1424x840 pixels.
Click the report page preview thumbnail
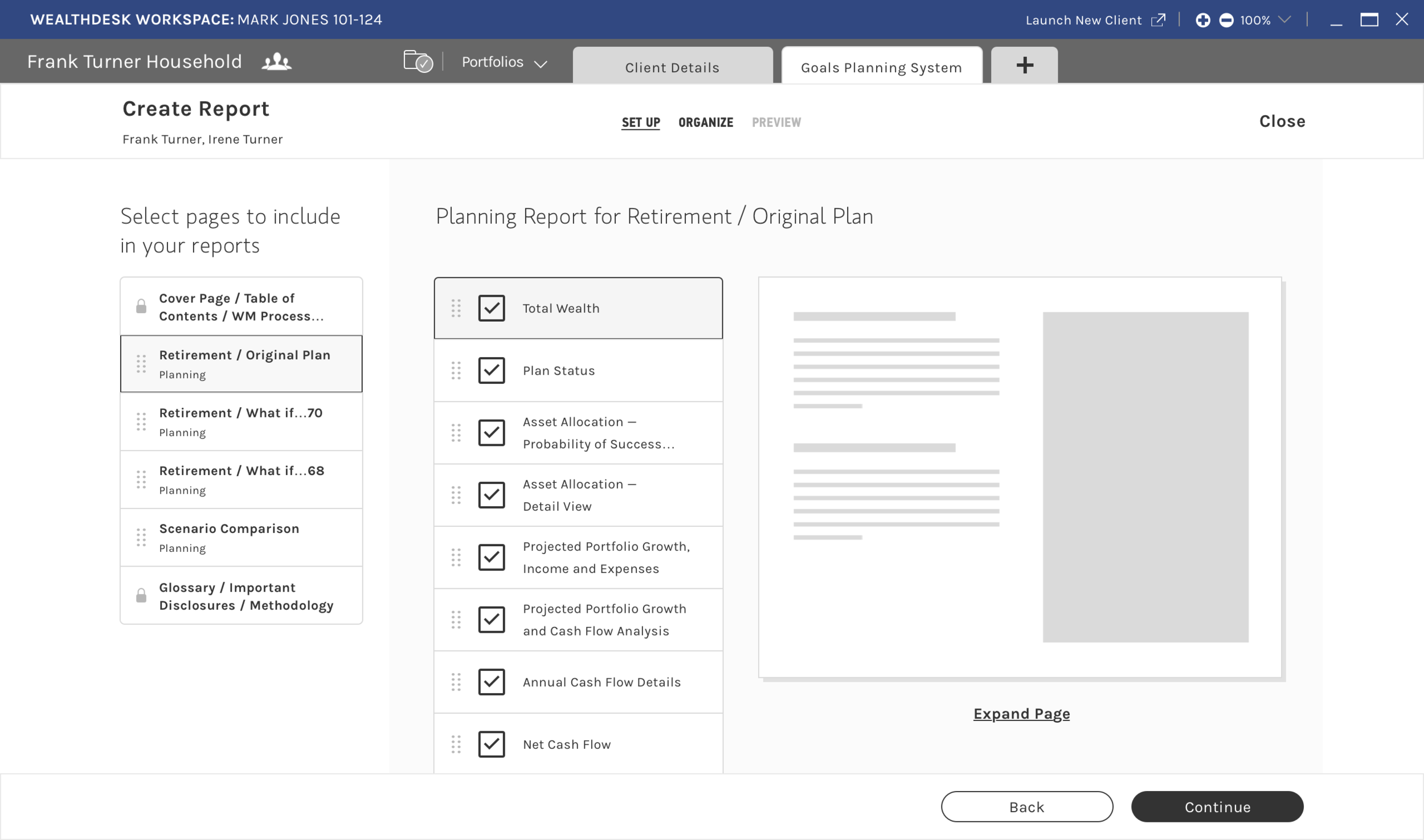(1020, 477)
